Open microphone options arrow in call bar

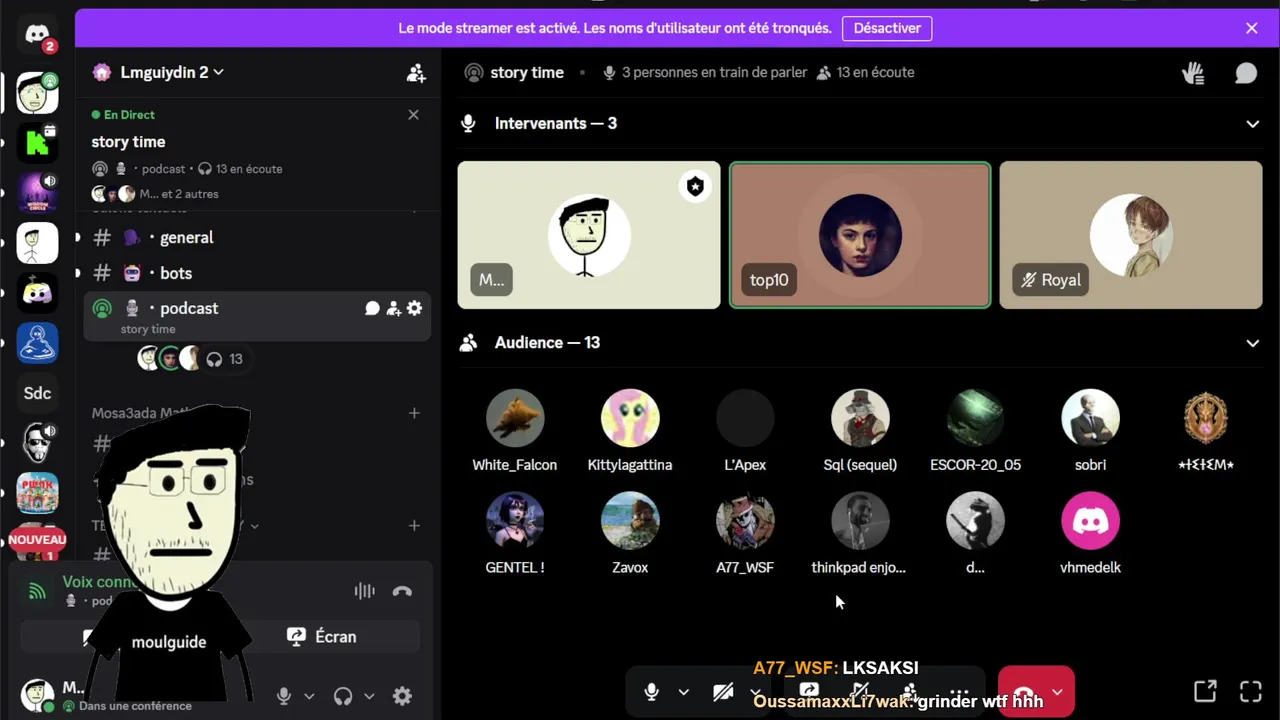[x=684, y=692]
